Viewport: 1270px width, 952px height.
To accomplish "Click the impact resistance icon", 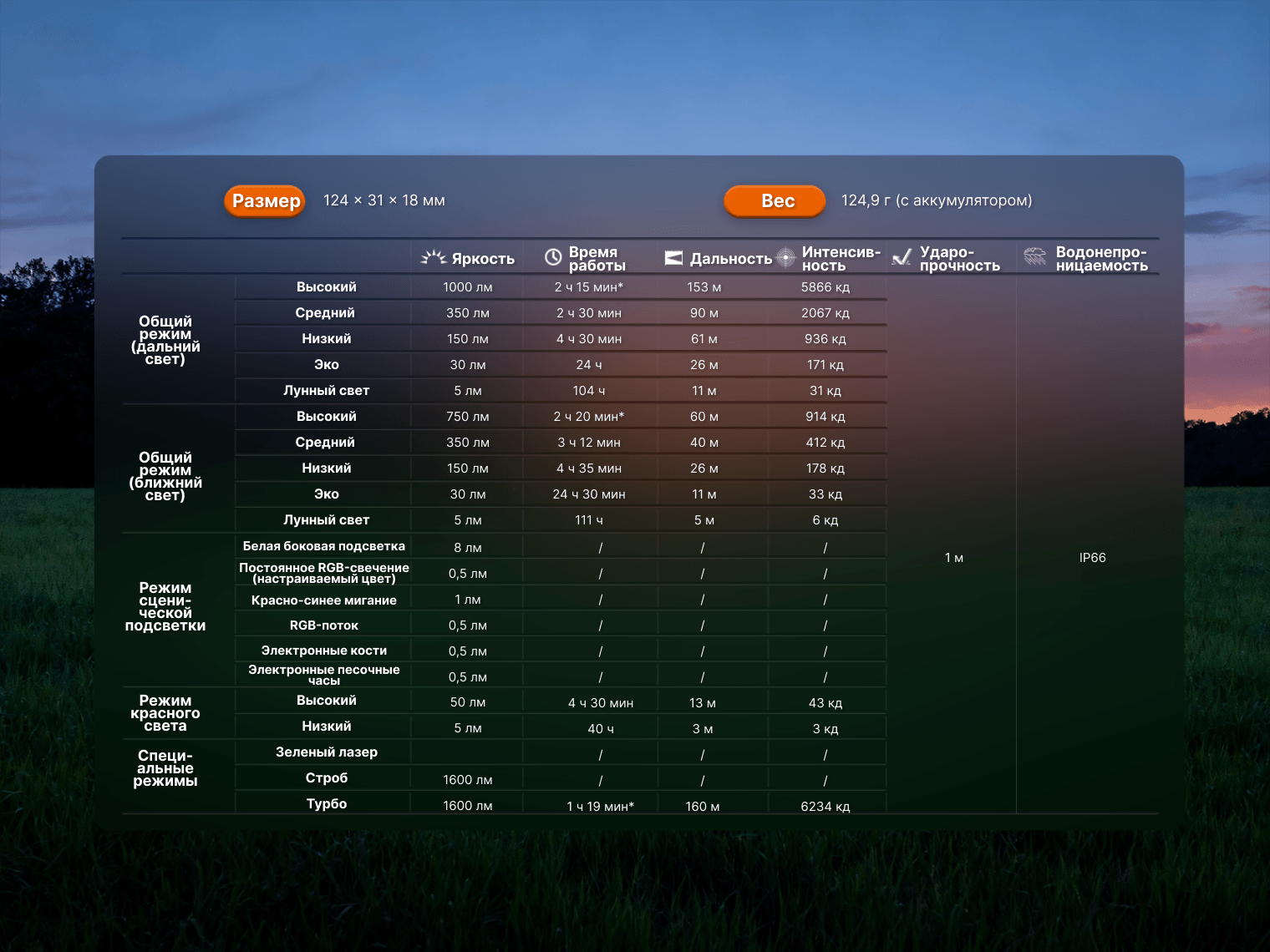I will pyautogui.click(x=902, y=258).
